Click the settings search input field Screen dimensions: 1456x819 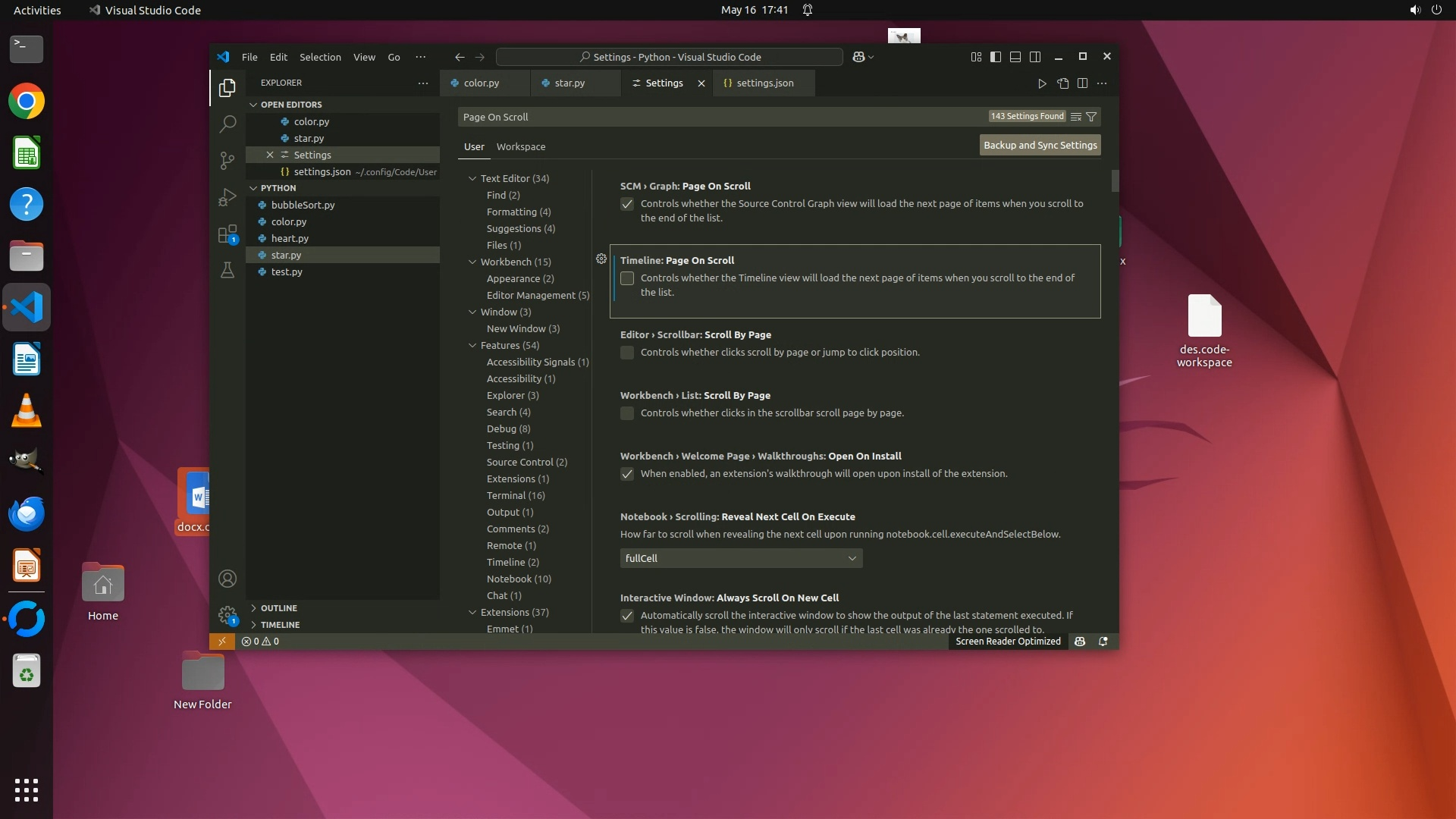tap(720, 117)
